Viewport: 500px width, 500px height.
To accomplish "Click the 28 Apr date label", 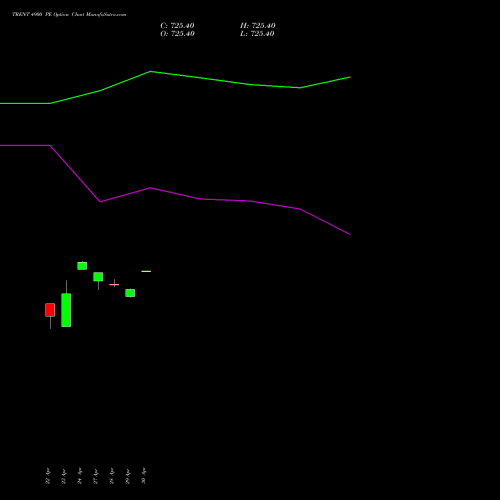I will [112, 476].
